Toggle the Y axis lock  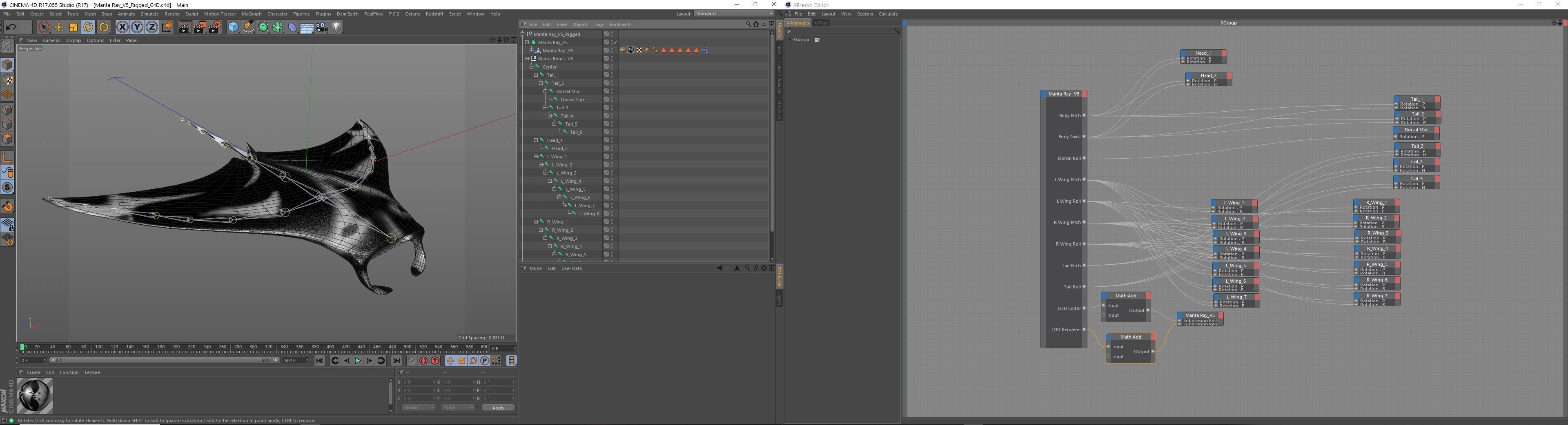(137, 27)
